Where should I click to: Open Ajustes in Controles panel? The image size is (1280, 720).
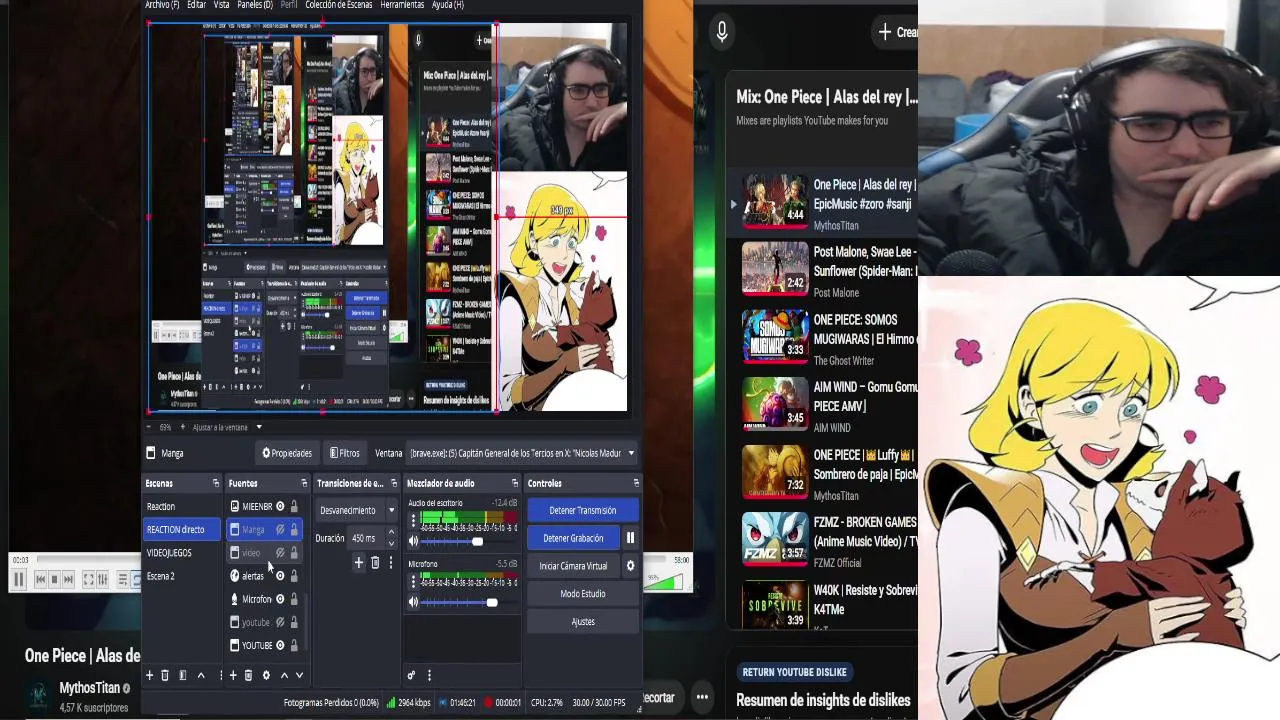[583, 622]
